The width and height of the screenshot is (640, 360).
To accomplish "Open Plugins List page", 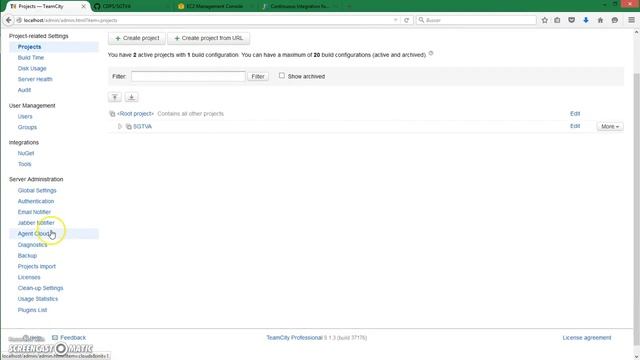I will tap(32, 310).
